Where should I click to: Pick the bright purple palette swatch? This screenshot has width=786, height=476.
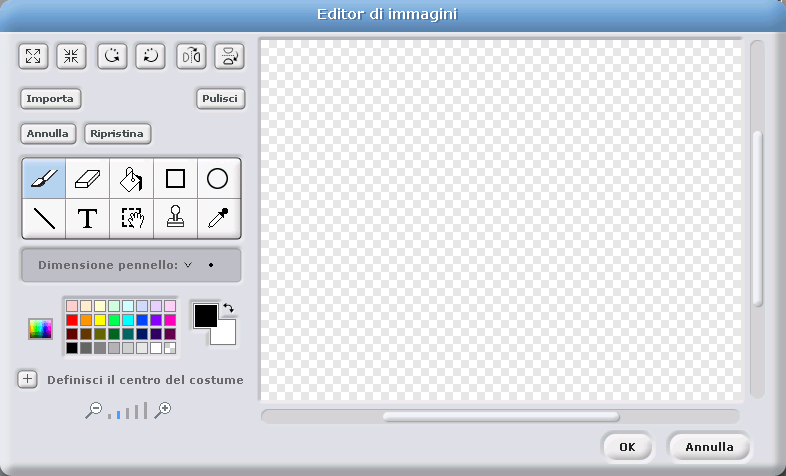tap(156, 320)
